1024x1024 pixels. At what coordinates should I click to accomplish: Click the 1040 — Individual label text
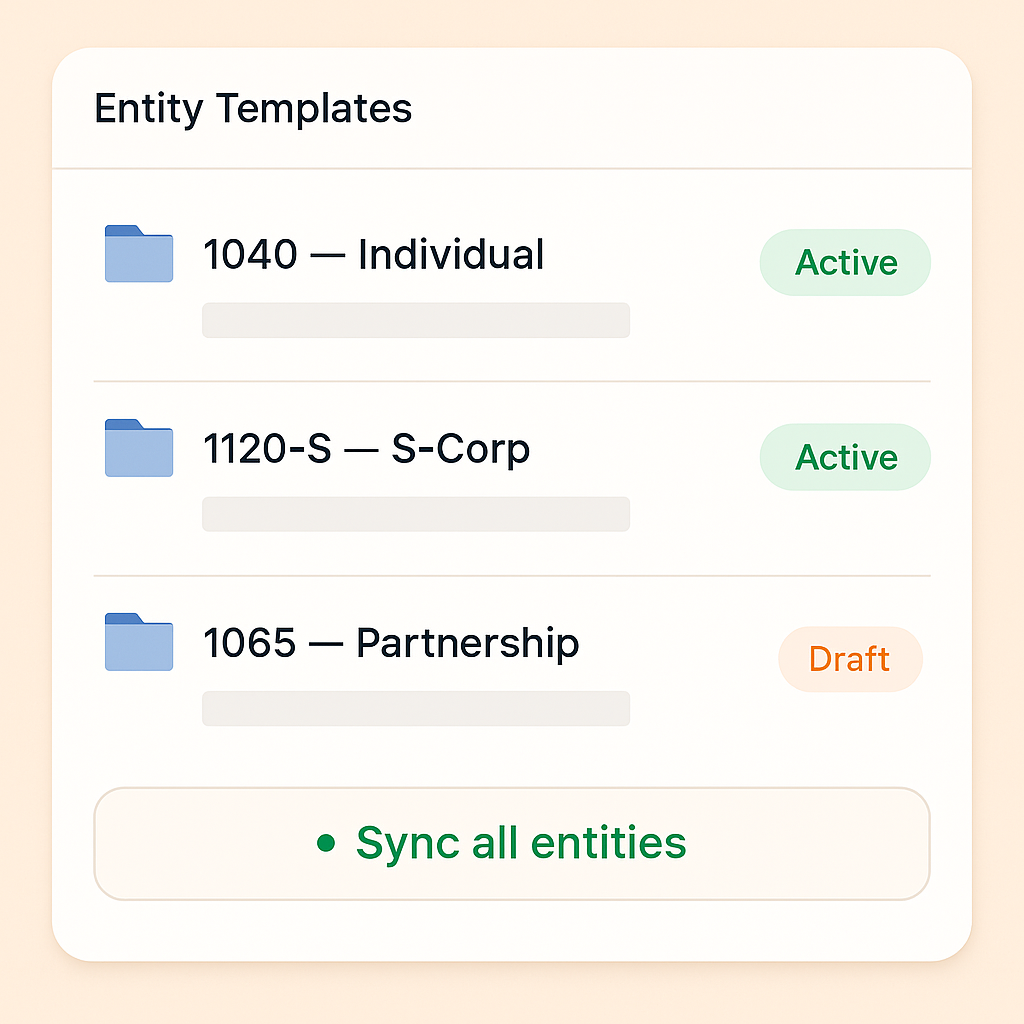pyautogui.click(x=373, y=255)
